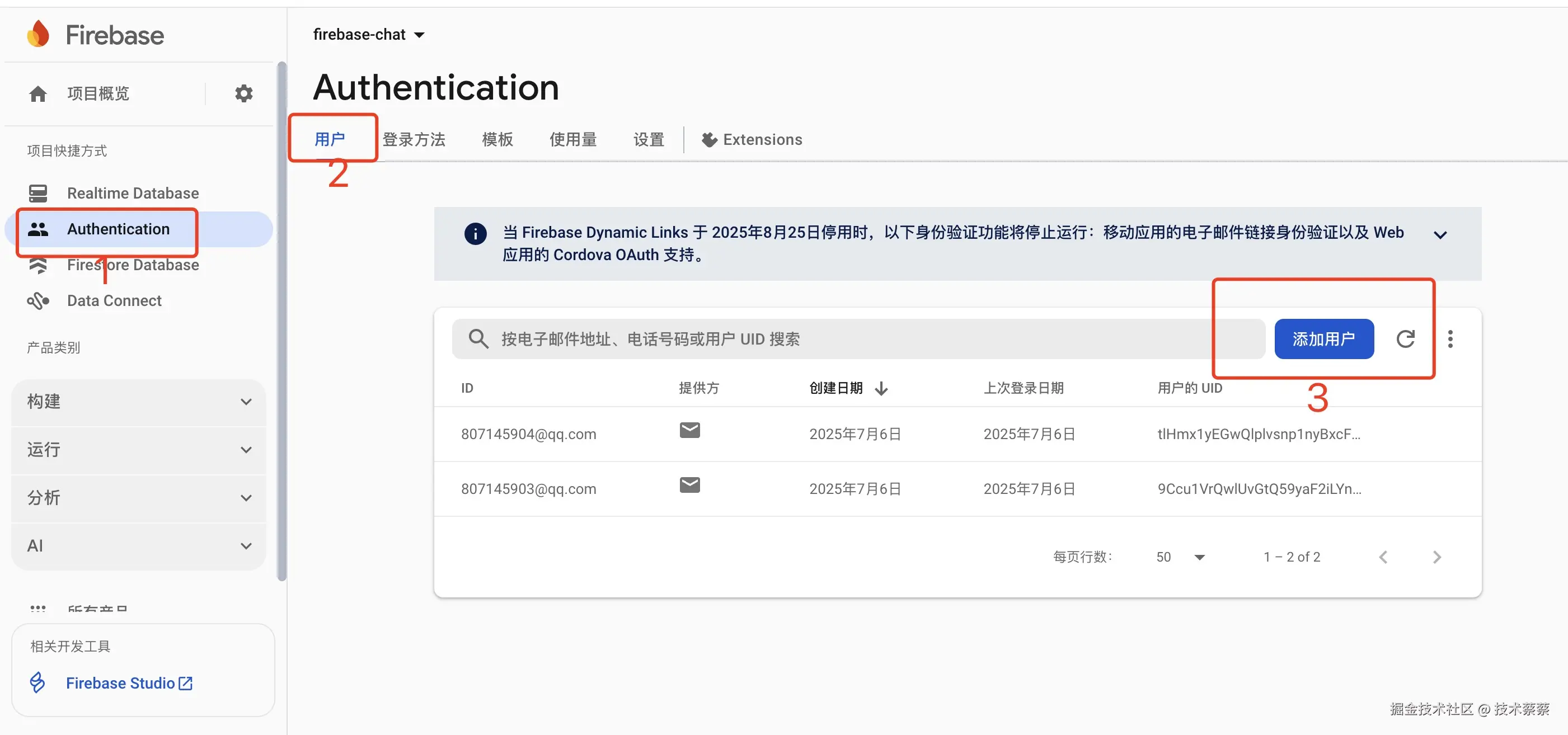Viewport: 1568px width, 735px height.
Task: Expand the Dynamic Links notice chevron
Action: [1439, 235]
